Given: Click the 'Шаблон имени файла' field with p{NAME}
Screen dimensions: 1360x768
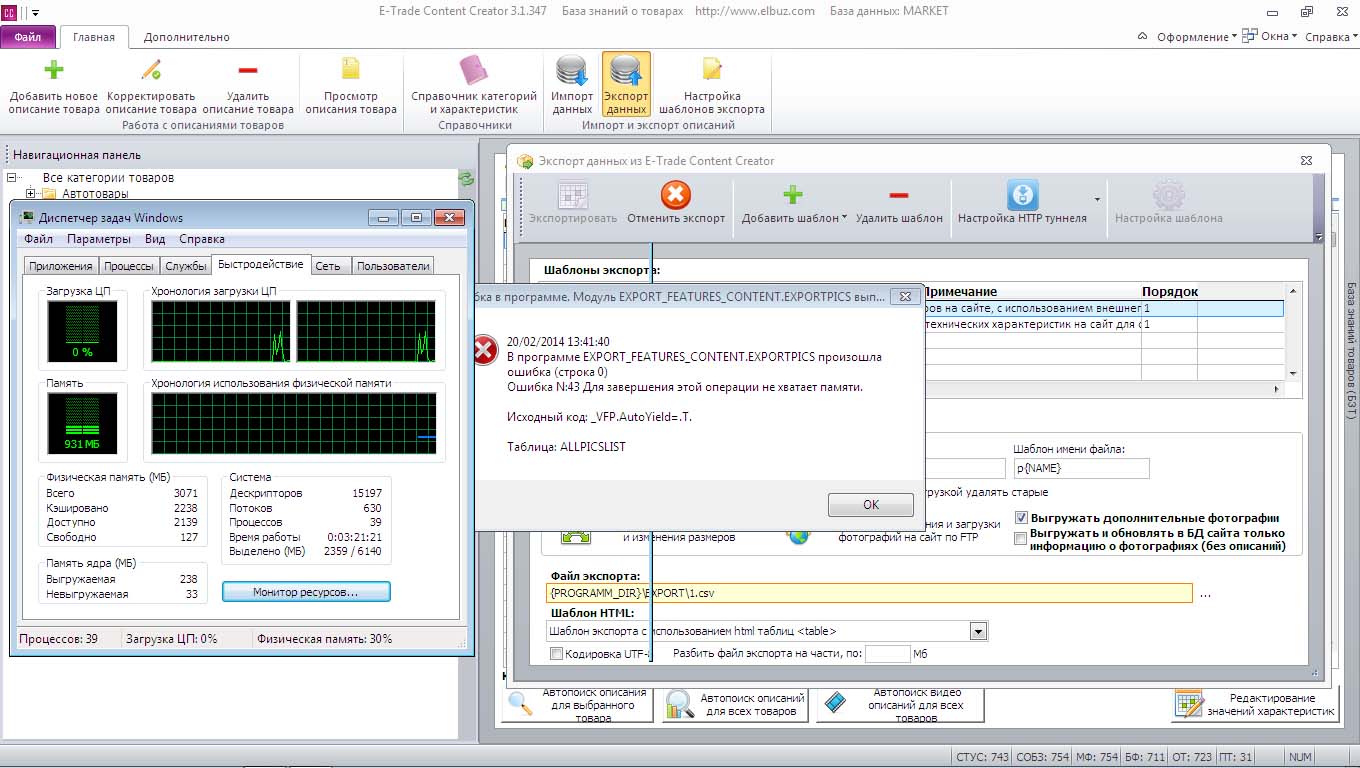Looking at the screenshot, I should 1081,468.
